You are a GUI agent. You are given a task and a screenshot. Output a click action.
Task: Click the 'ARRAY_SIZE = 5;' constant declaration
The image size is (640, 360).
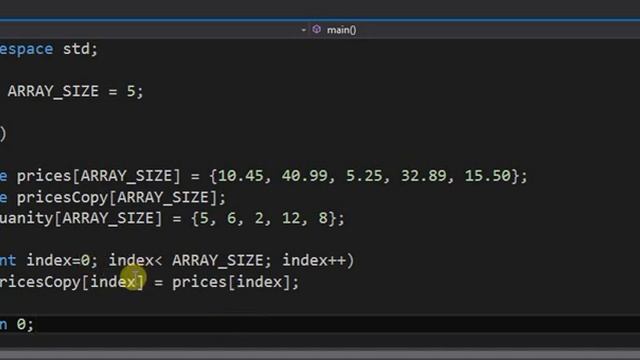tap(76, 91)
